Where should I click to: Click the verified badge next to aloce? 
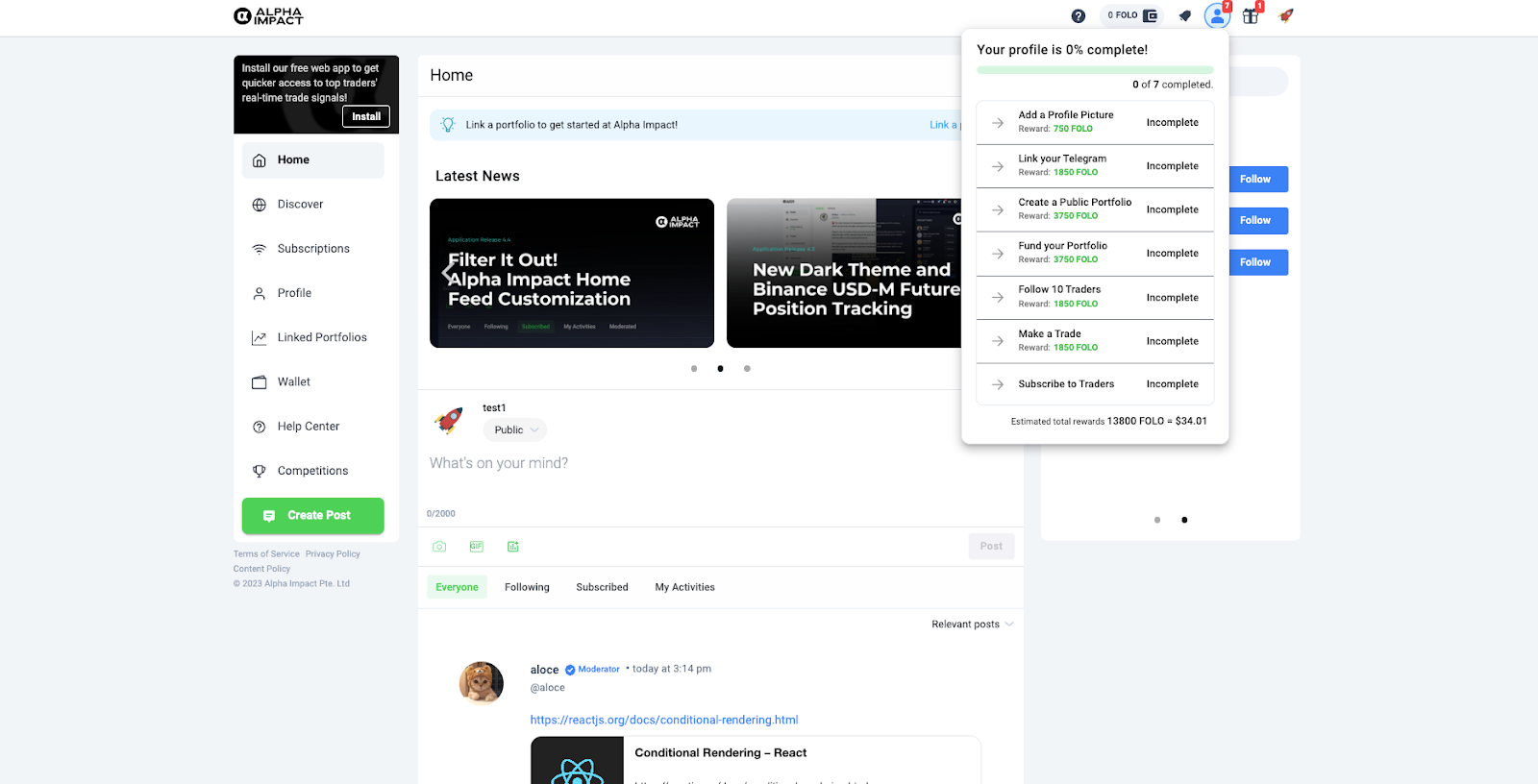pyautogui.click(x=570, y=670)
